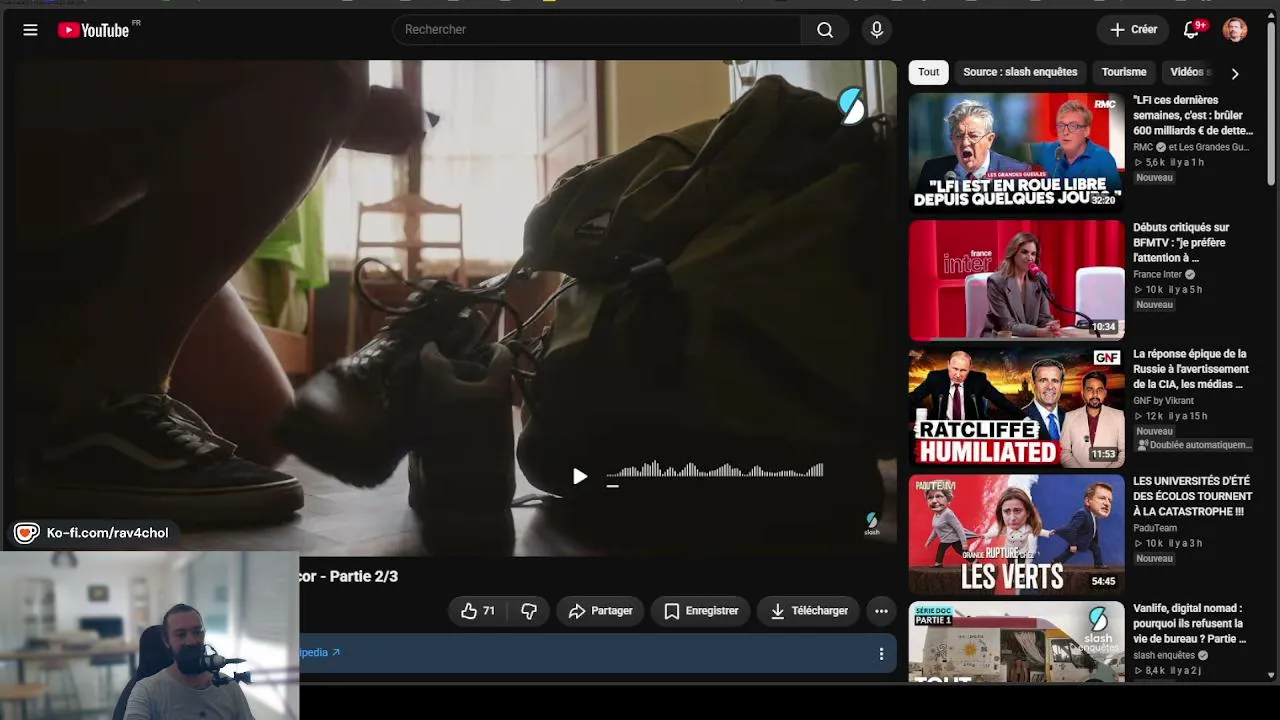Visit the GNF by Vikrant channel name
1280x720 pixels.
coord(1163,401)
